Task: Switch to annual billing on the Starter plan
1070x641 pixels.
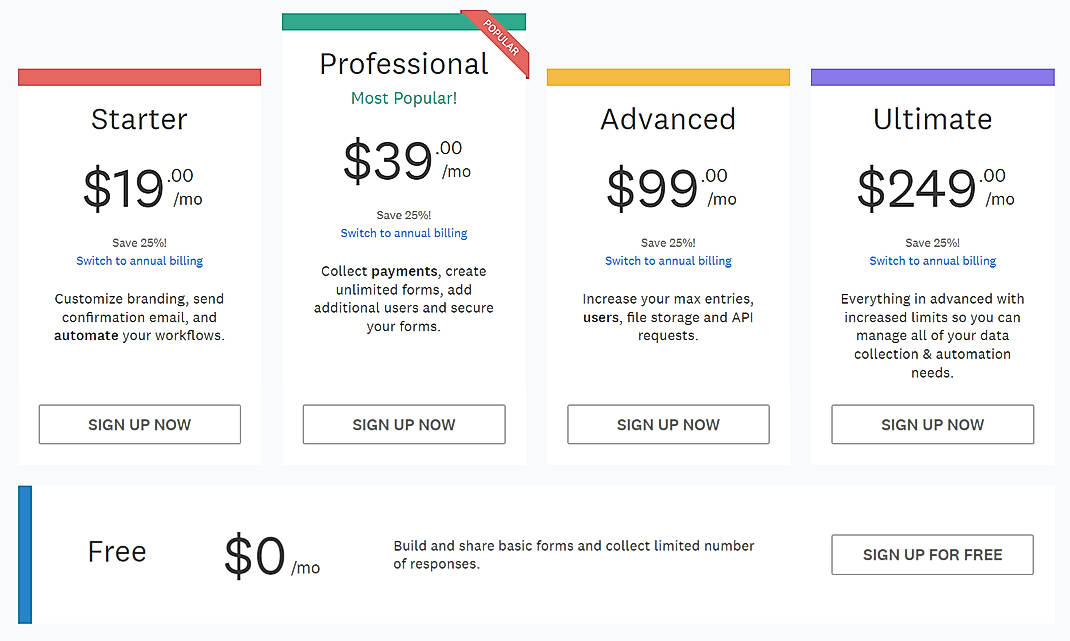Action: pos(139,260)
